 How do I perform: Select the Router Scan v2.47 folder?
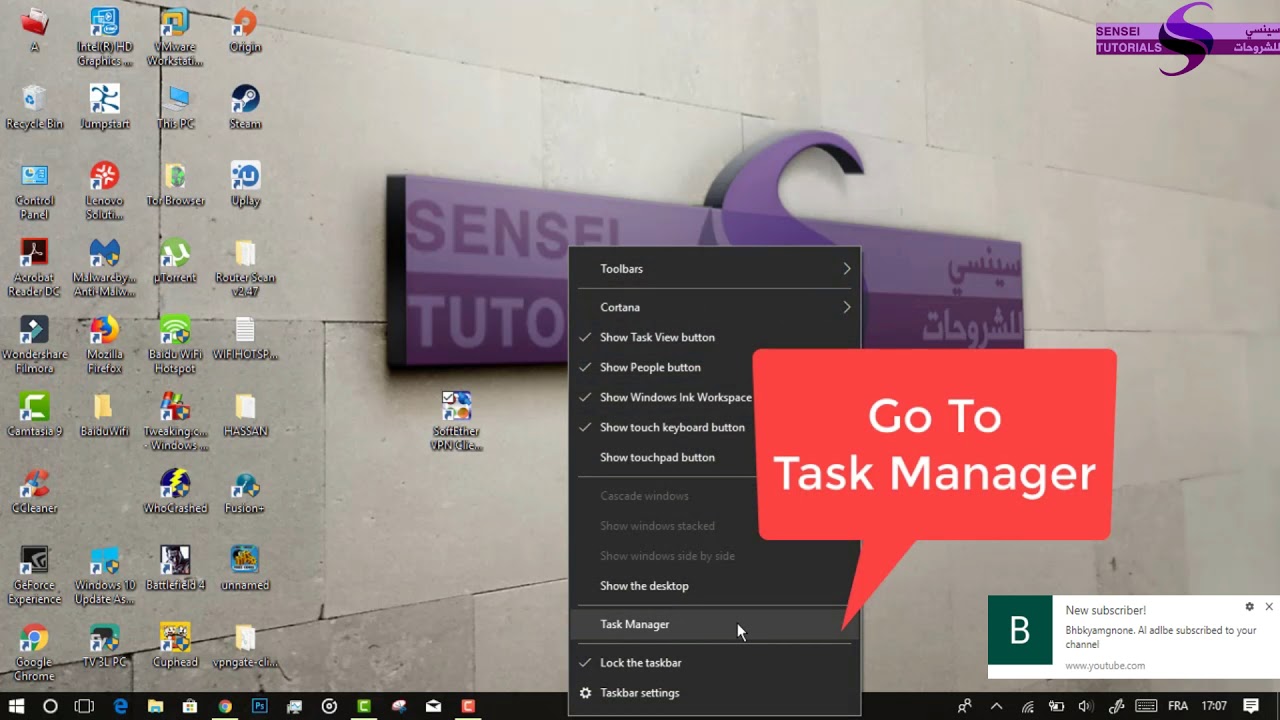pyautogui.click(x=245, y=268)
